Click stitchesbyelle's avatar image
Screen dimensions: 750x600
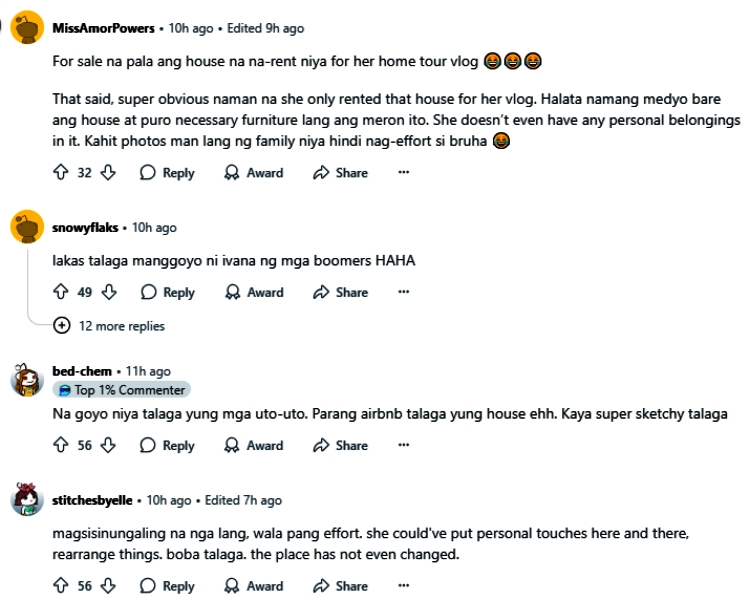click(x=26, y=501)
